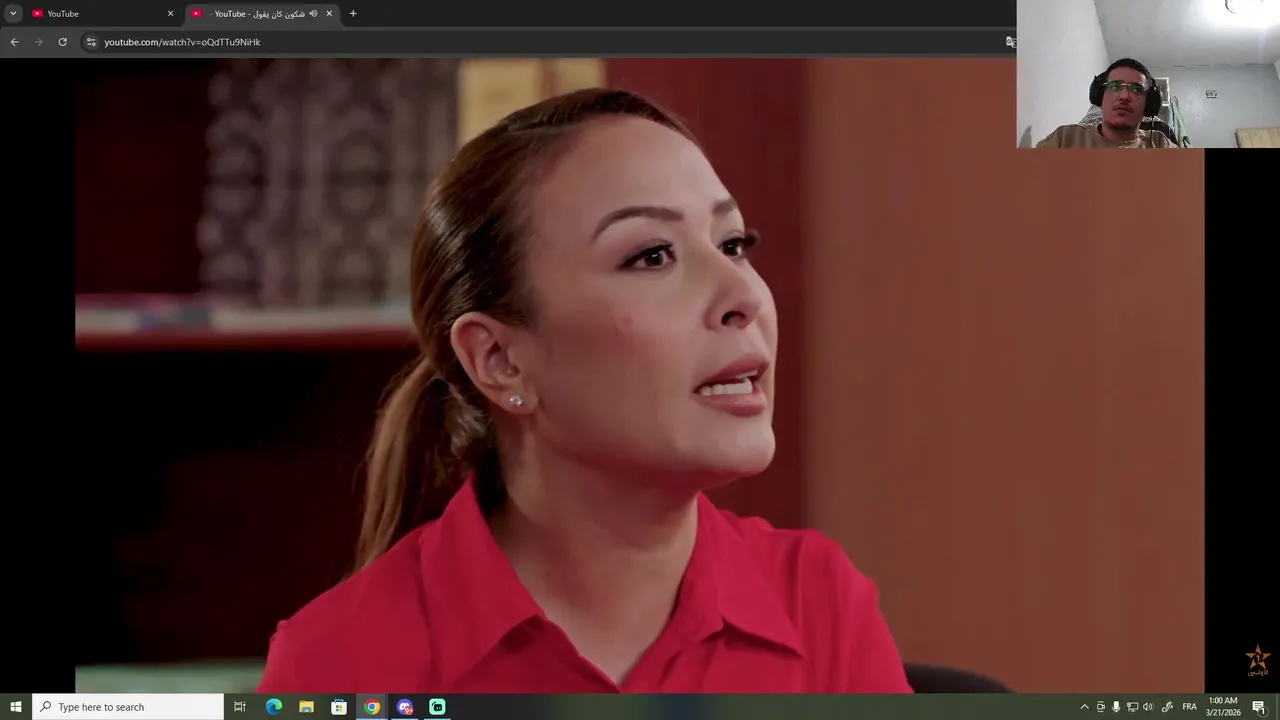Click the Meet Now tray icon

[x=1101, y=707]
